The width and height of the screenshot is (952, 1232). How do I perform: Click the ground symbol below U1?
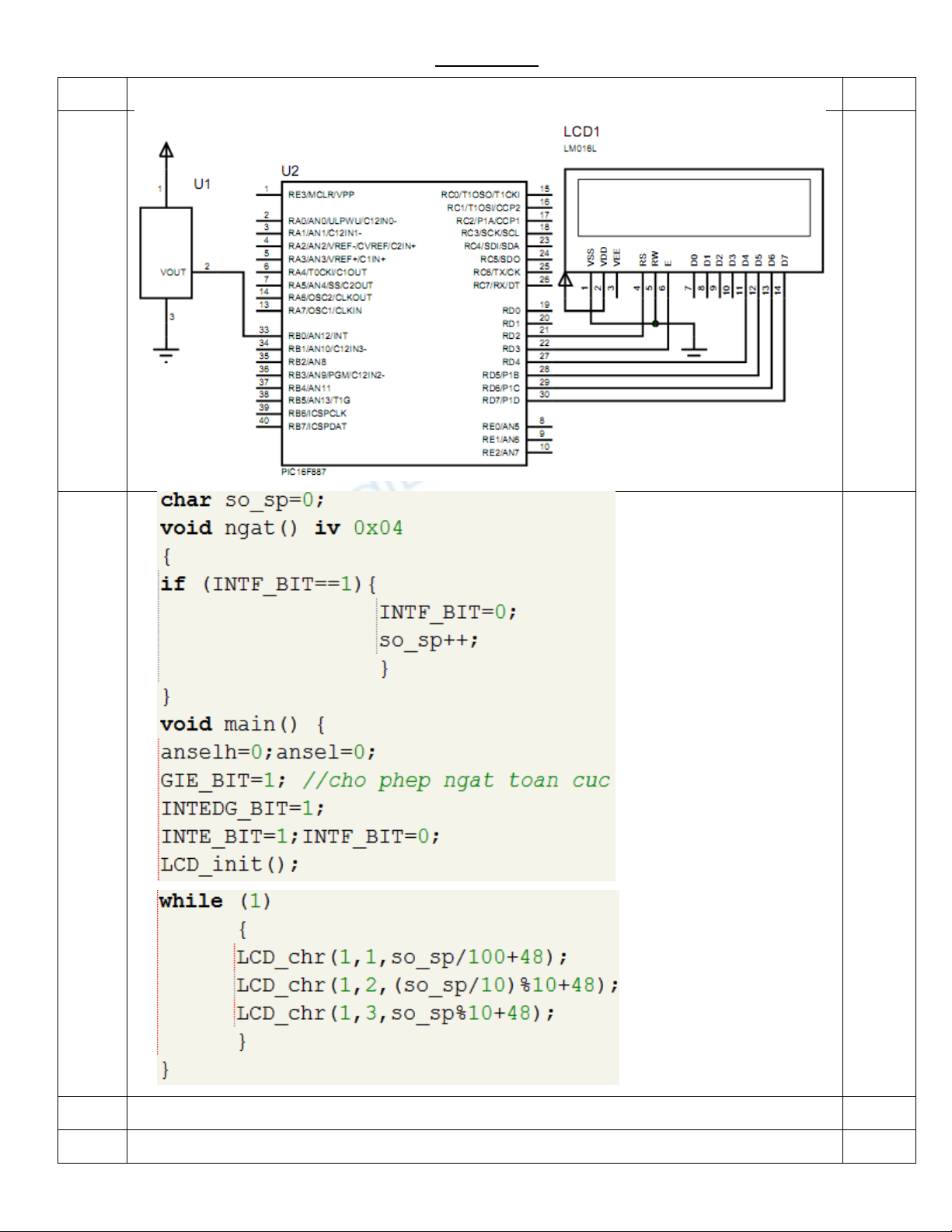(166, 355)
